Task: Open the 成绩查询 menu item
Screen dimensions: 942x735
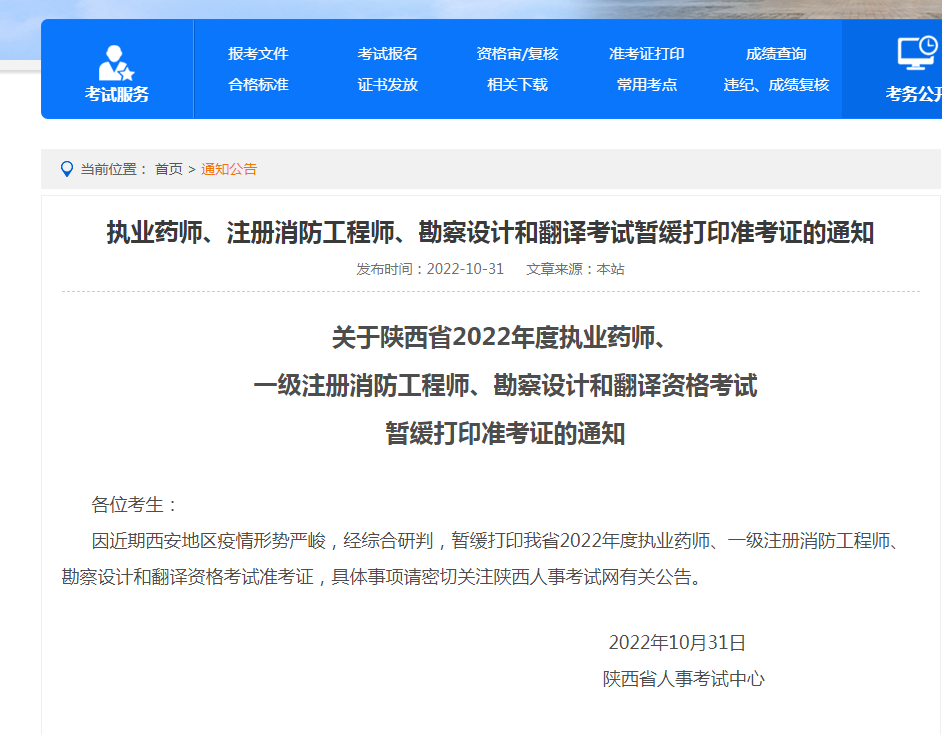Action: tap(776, 53)
